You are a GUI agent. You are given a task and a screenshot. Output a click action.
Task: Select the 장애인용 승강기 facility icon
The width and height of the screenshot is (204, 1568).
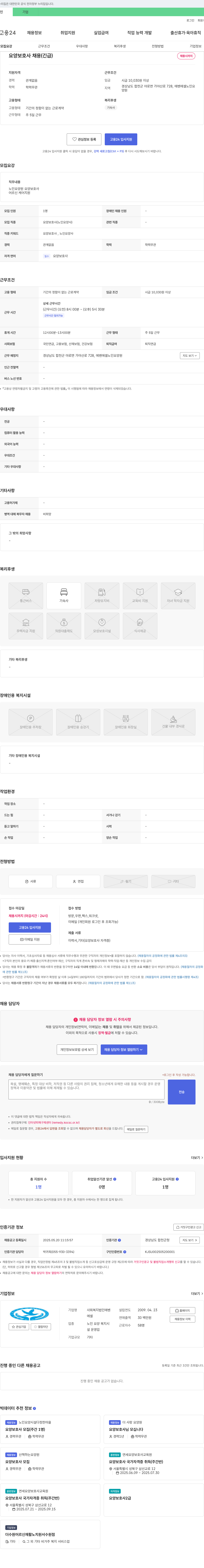point(78,722)
